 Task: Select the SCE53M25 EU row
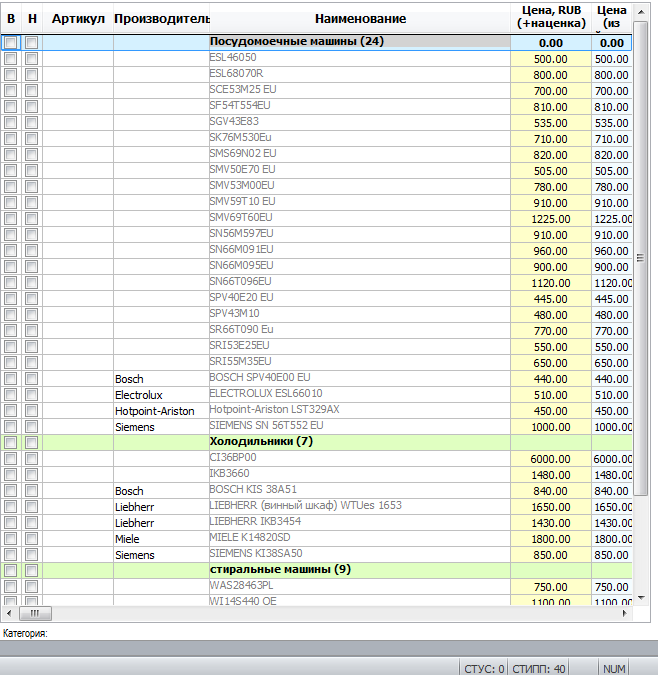316,90
